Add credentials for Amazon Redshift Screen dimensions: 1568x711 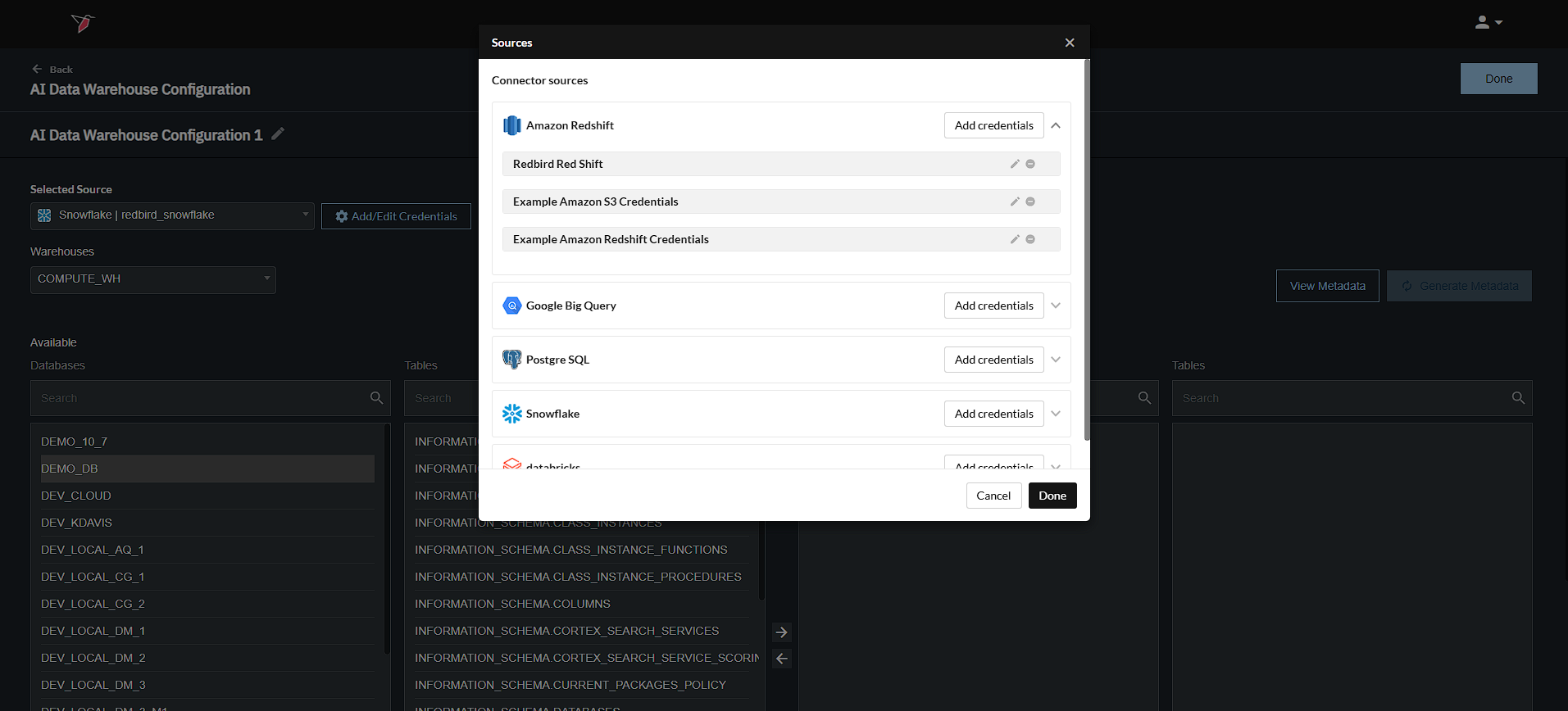(994, 125)
